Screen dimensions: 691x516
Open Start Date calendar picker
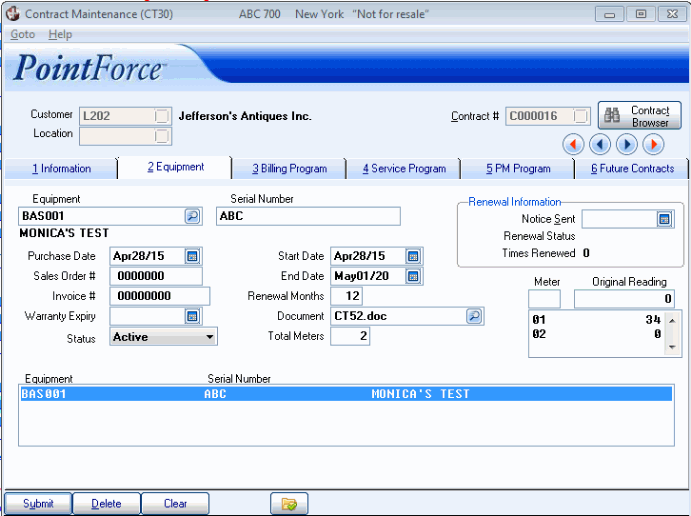tap(413, 256)
